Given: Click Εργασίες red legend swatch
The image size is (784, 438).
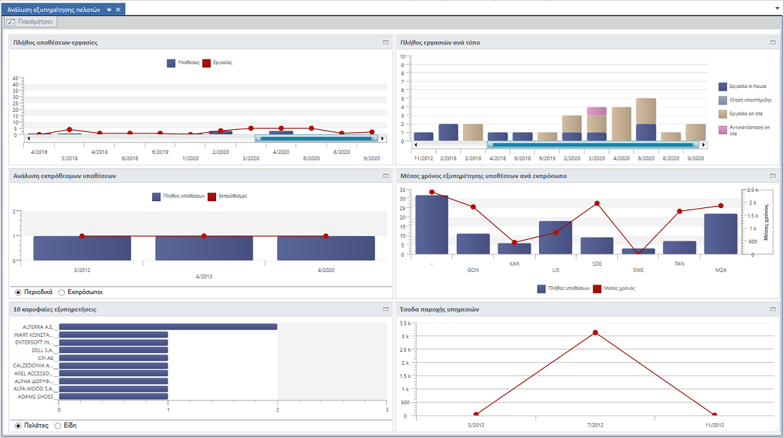Looking at the screenshot, I should [x=206, y=63].
